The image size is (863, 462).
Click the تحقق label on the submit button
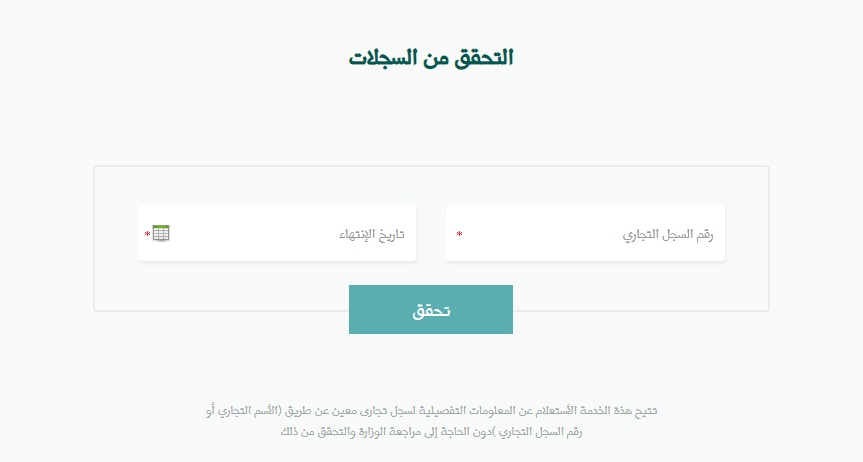point(431,310)
